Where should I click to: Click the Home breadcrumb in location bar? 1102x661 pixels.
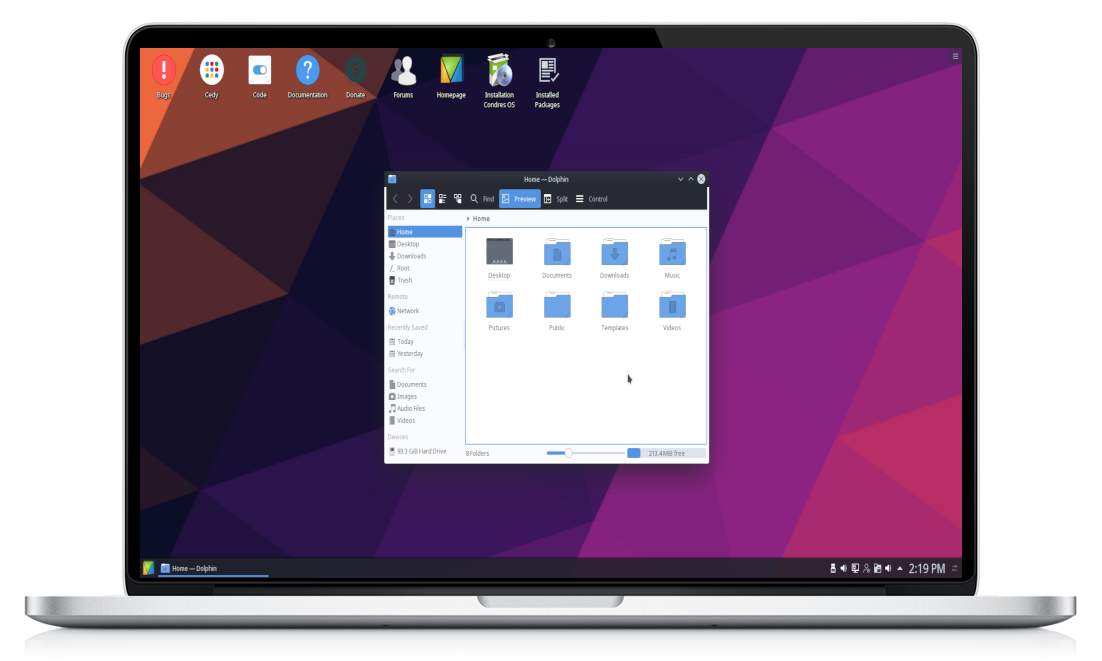coord(481,218)
